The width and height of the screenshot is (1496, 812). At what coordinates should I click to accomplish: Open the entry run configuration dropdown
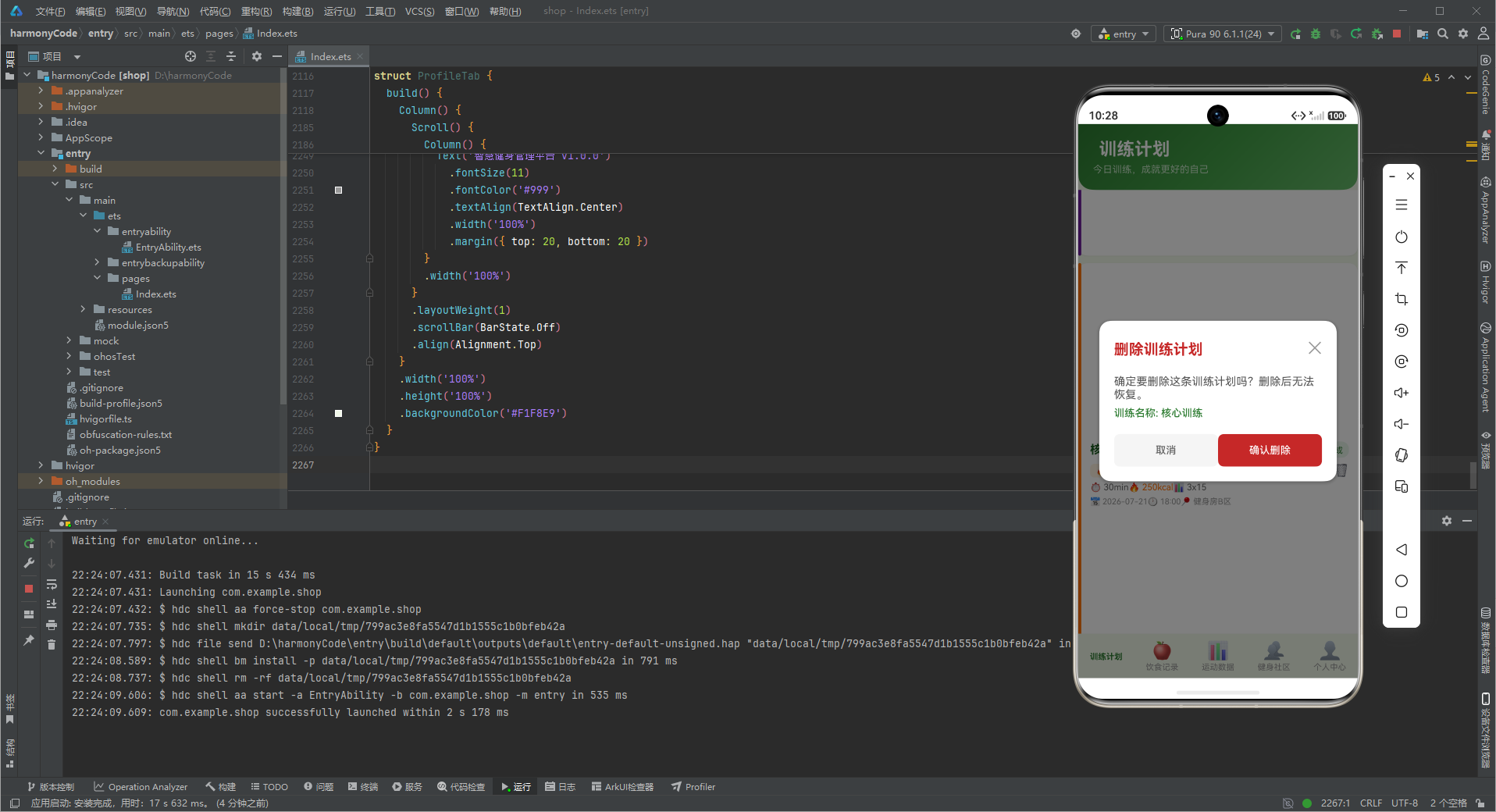(1124, 34)
